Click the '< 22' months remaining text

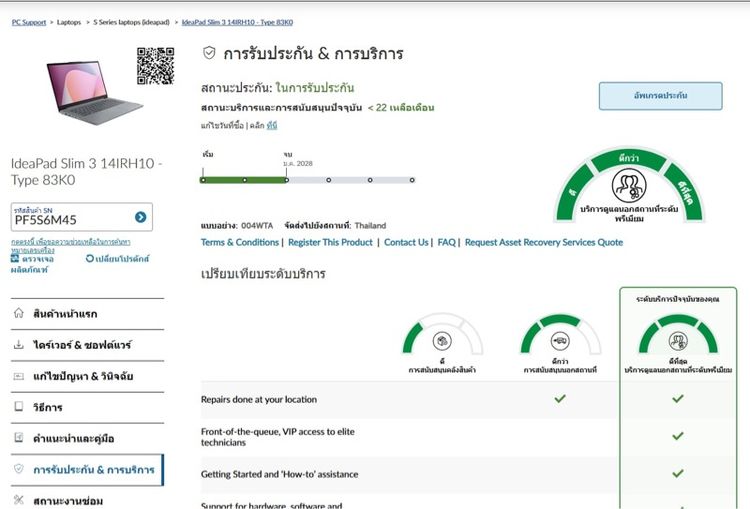[401, 108]
